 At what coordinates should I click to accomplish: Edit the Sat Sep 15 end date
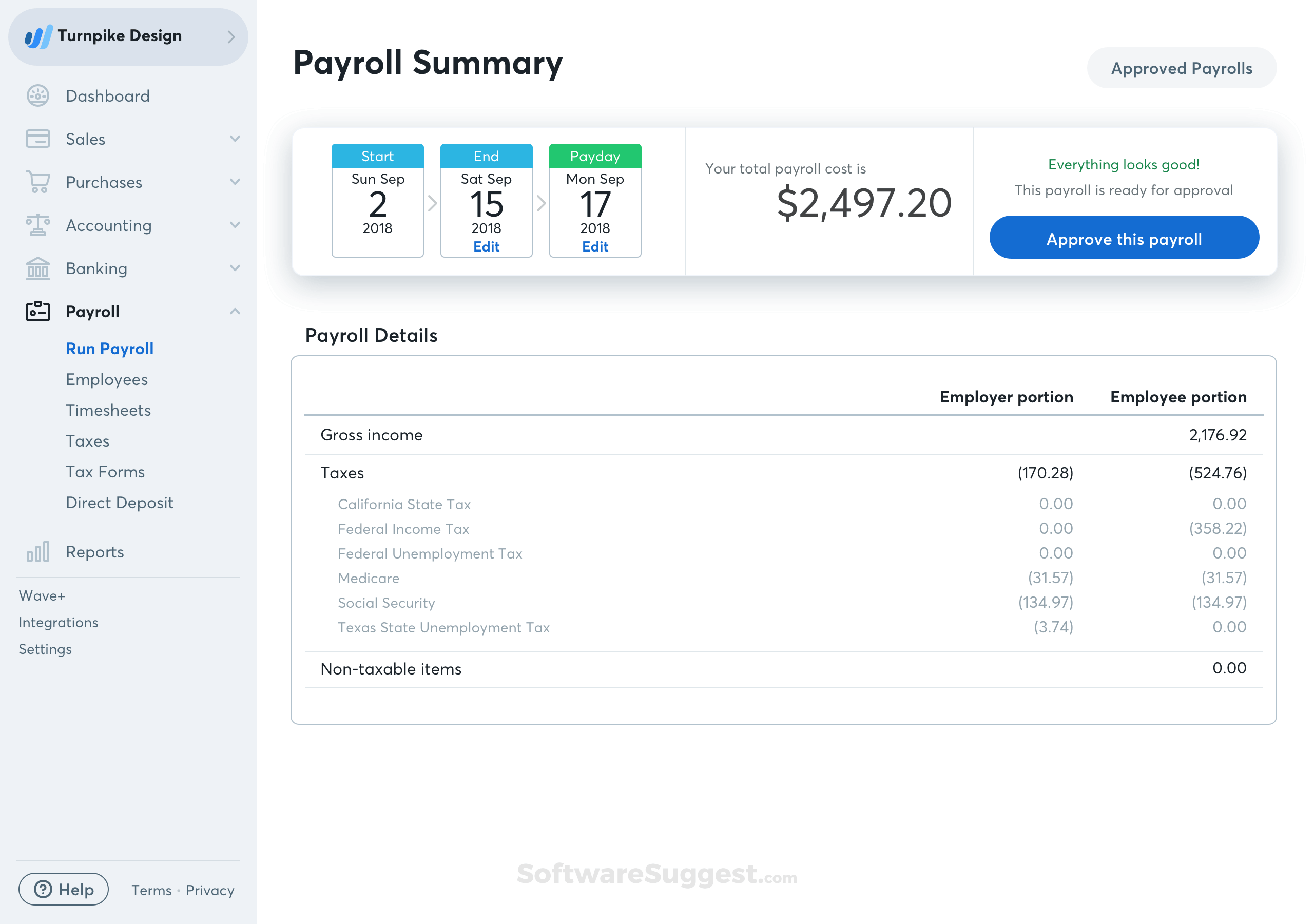[x=486, y=246]
